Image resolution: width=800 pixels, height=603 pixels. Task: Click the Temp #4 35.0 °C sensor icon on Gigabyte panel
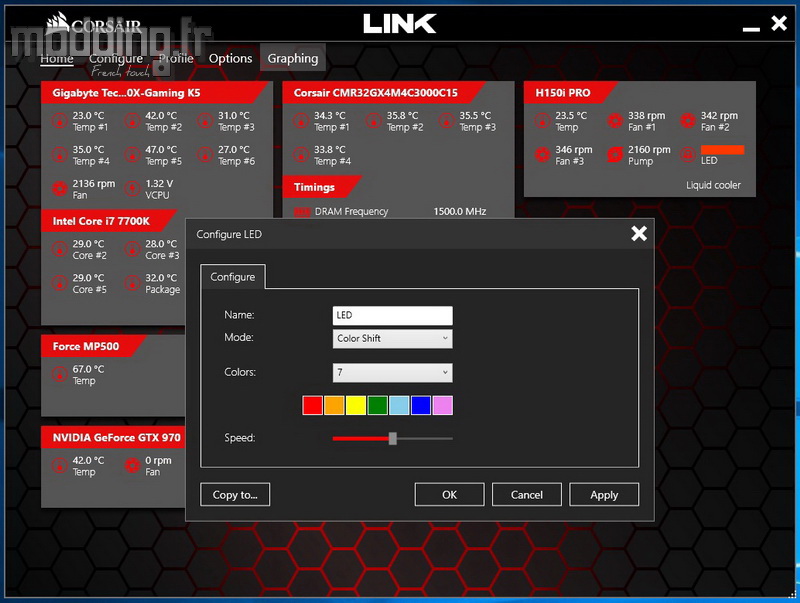[60, 155]
